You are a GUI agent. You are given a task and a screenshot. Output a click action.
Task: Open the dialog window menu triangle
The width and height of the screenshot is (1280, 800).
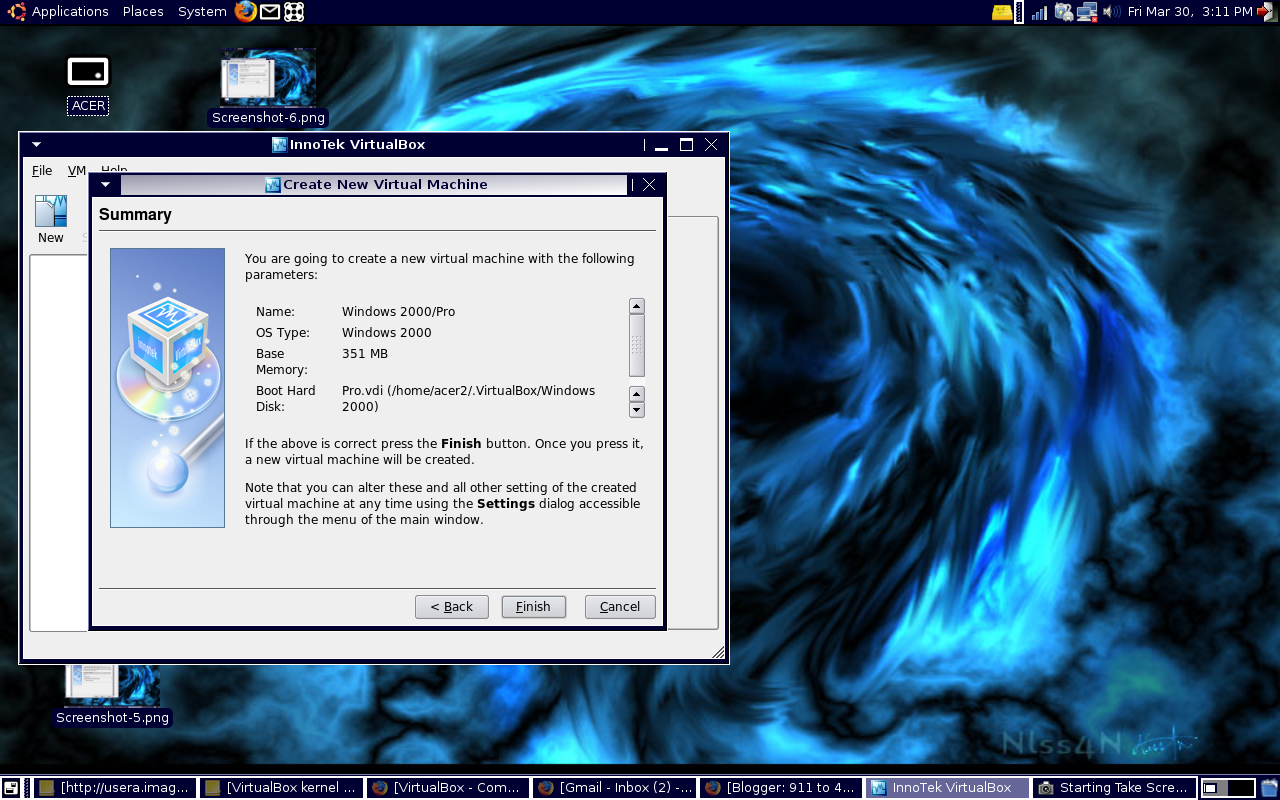click(x=105, y=184)
